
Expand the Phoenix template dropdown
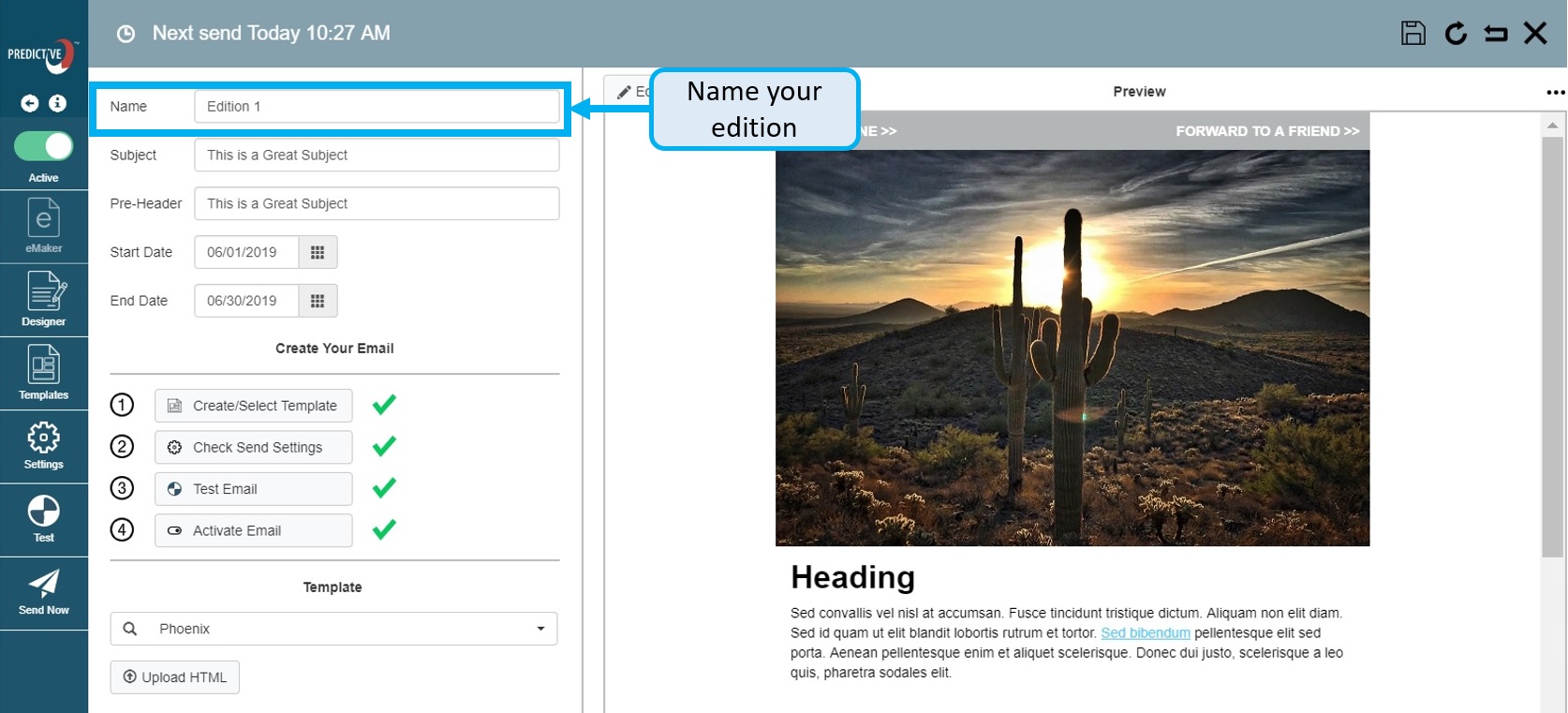pos(540,629)
